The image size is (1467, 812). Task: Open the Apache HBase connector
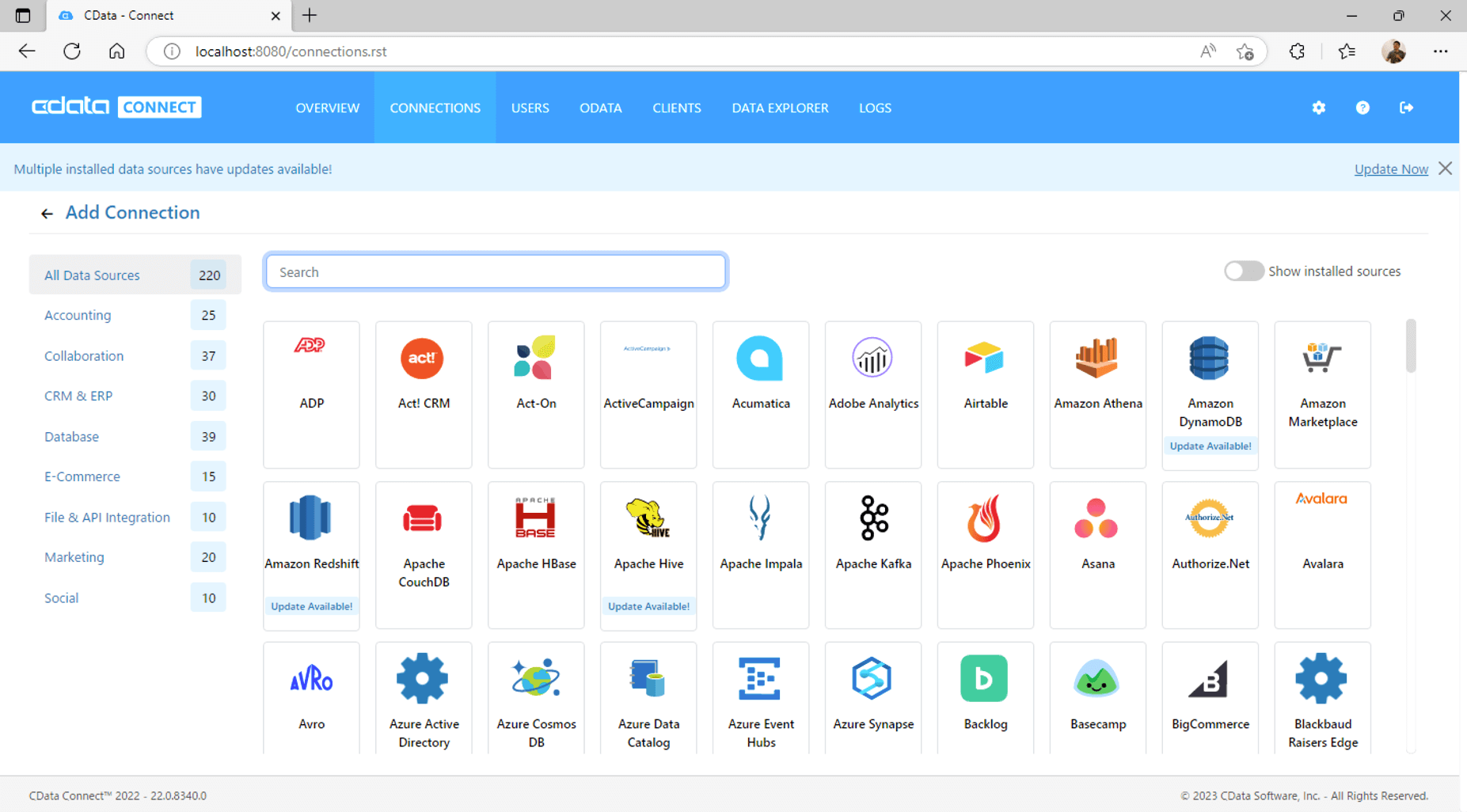pos(536,555)
